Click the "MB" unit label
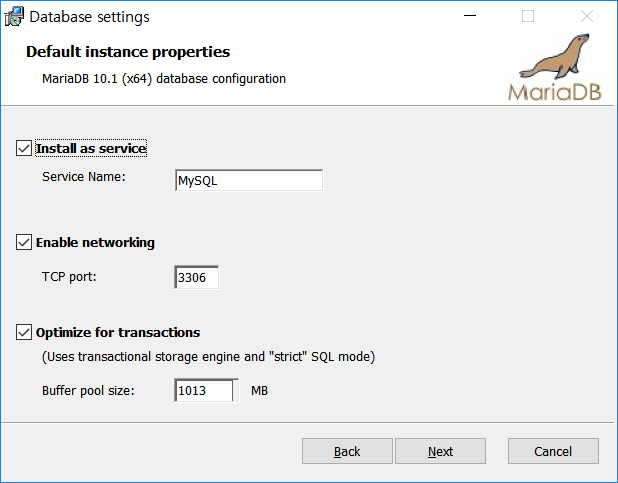Image resolution: width=618 pixels, height=483 pixels. pyautogui.click(x=259, y=391)
